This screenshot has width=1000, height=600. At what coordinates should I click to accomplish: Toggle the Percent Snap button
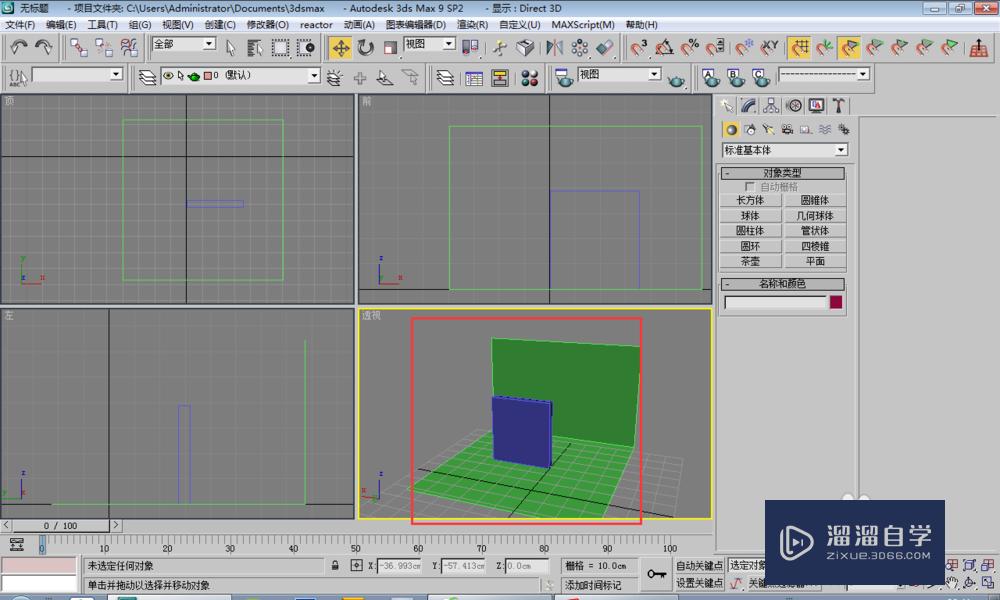click(689, 48)
